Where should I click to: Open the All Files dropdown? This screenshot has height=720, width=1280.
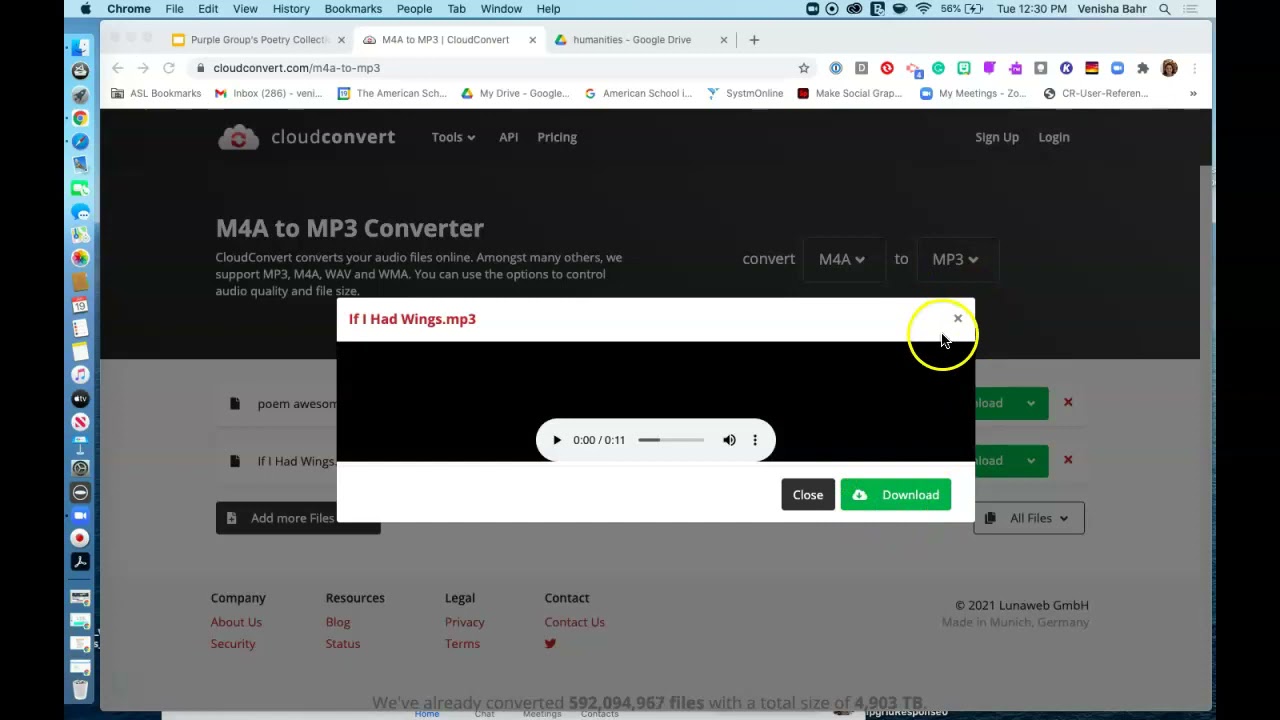coord(1029,518)
